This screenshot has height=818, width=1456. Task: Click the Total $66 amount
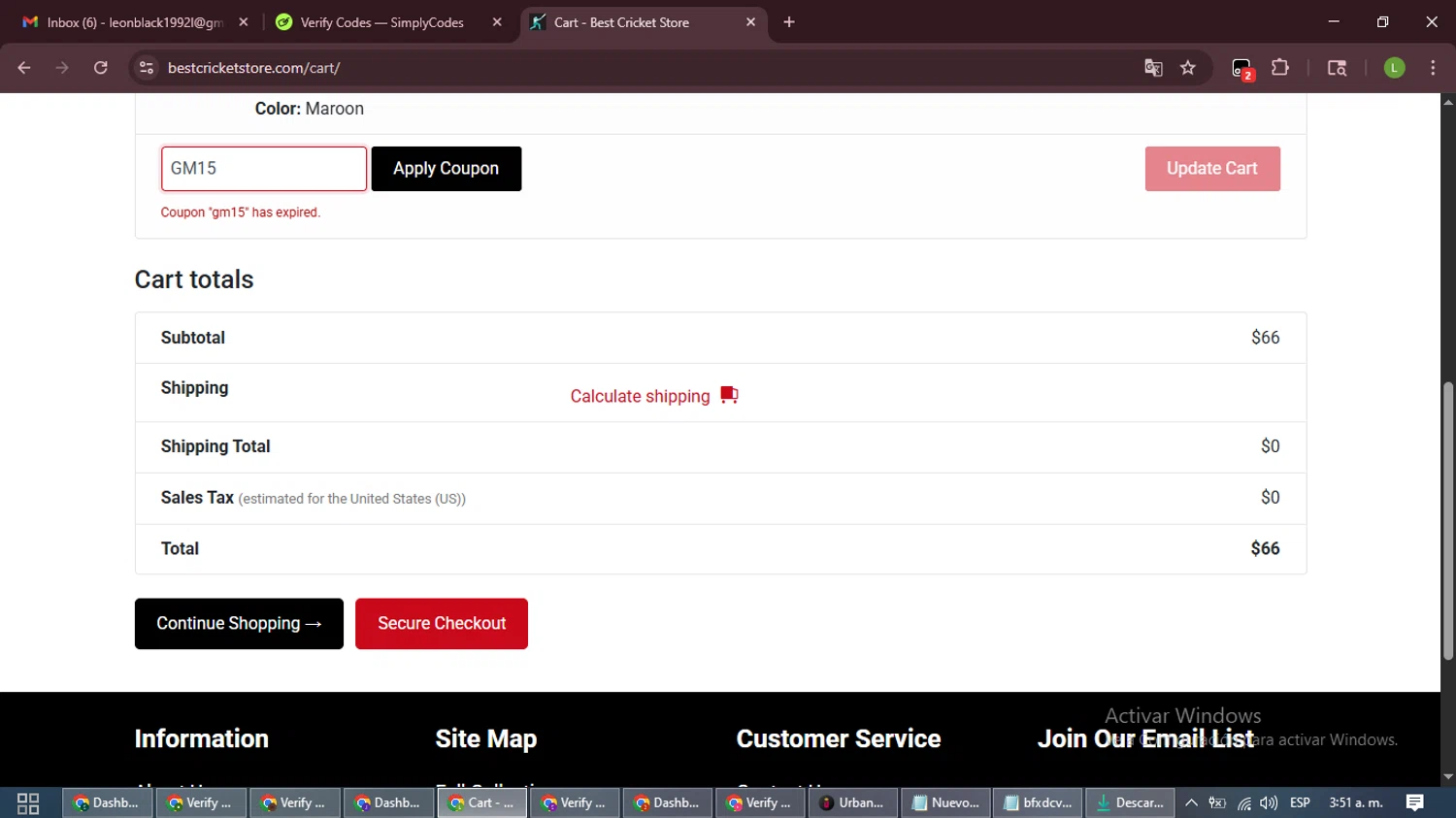[1265, 549]
